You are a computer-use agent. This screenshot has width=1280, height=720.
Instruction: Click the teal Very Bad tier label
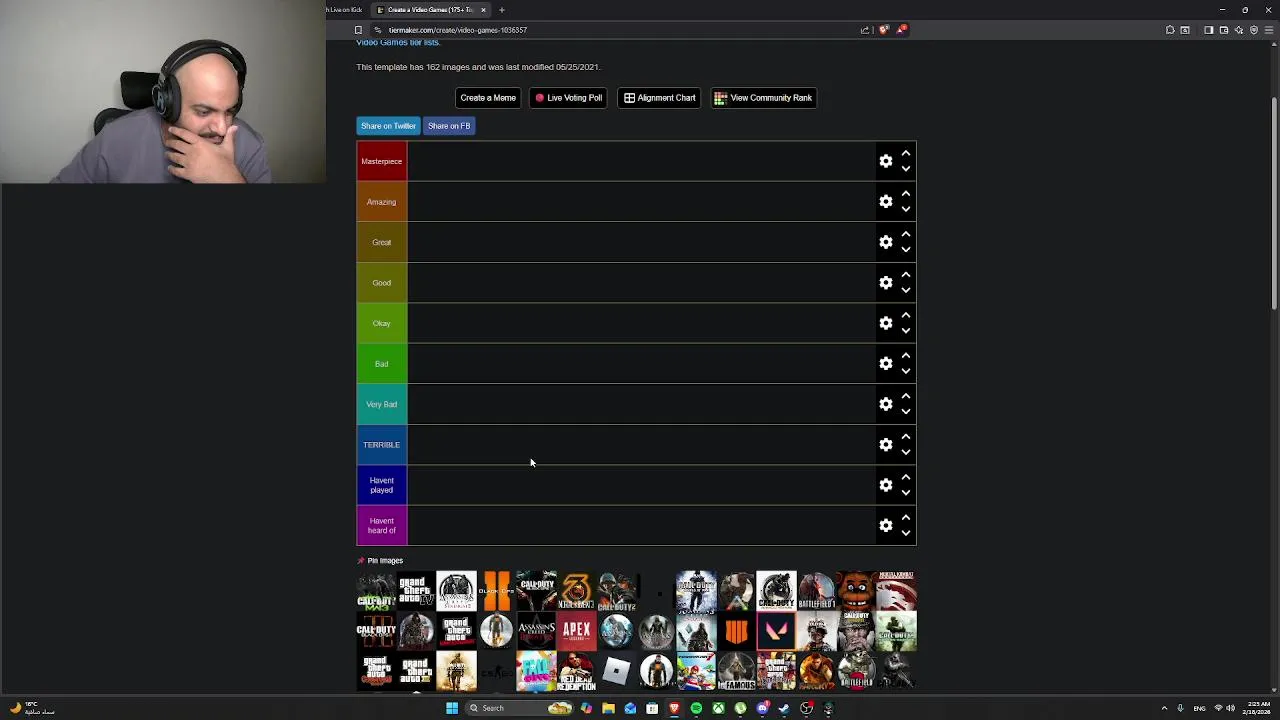(382, 404)
